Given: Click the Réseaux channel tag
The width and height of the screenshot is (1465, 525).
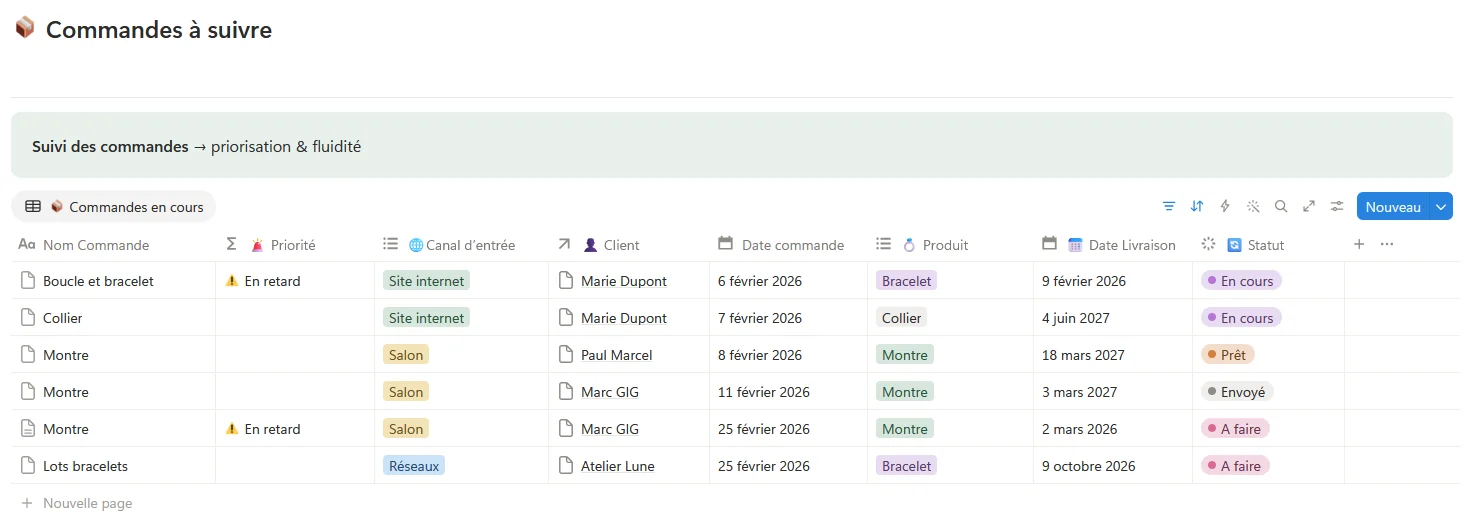Looking at the screenshot, I should click(x=414, y=466).
